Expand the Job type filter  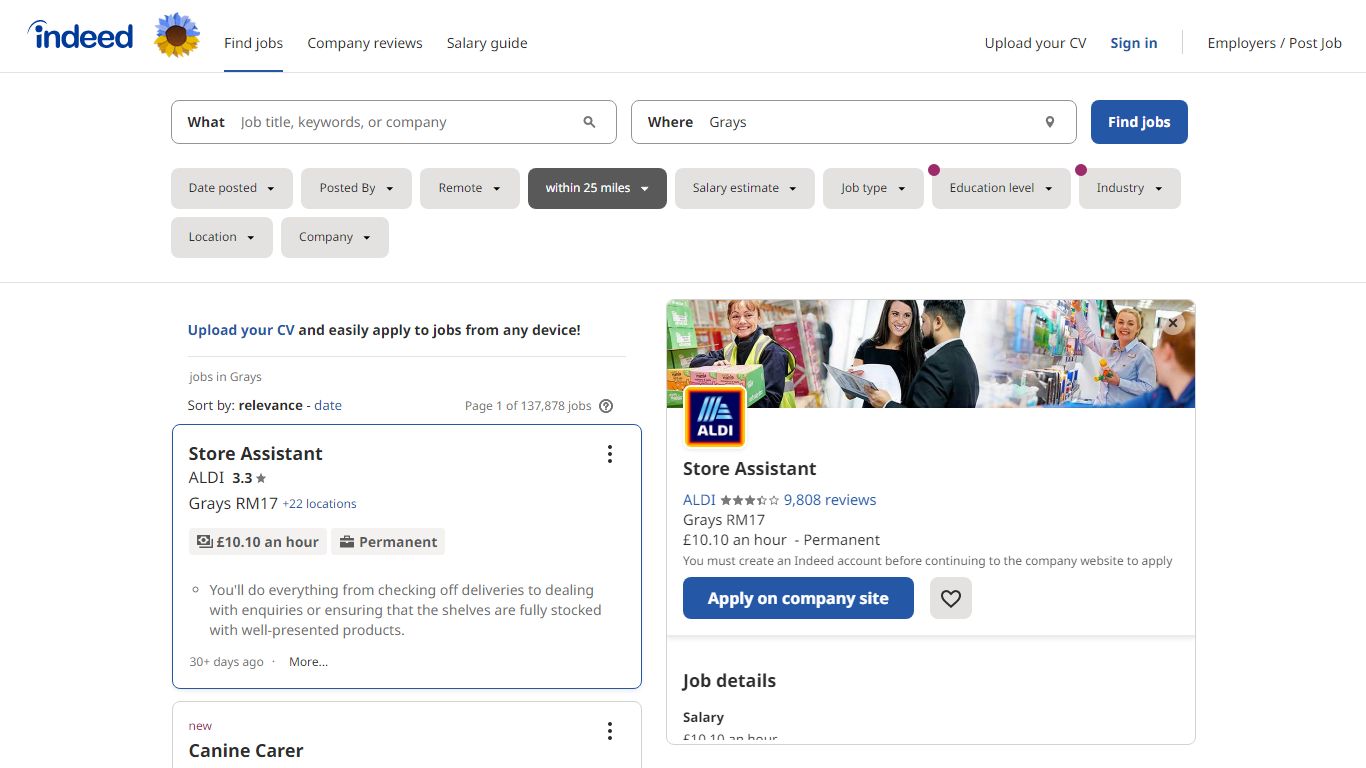[x=873, y=188]
